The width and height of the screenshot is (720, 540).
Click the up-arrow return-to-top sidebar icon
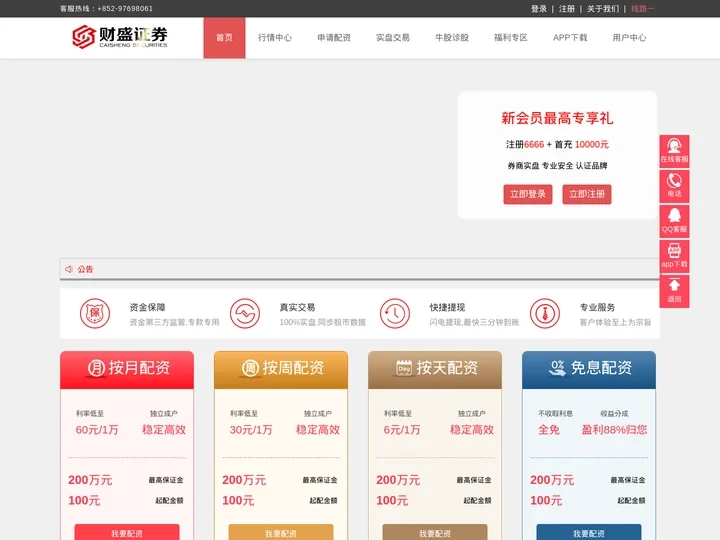click(x=674, y=291)
